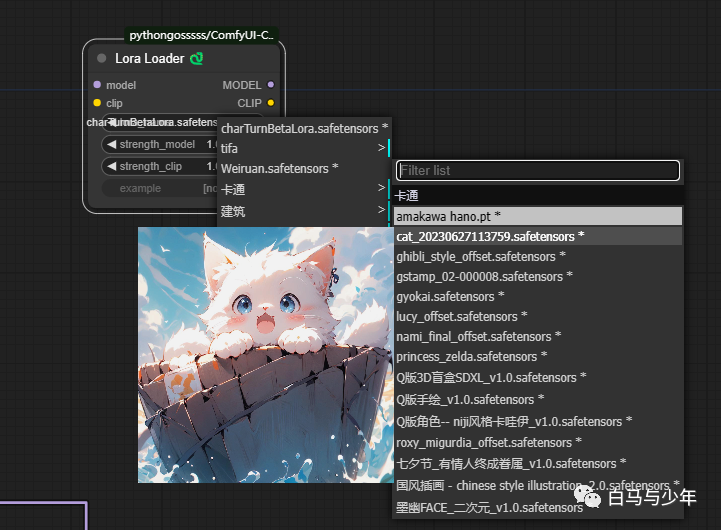Screen dimensions: 721x530
Task: Click the purple MODEL output socket
Action: coord(271,85)
